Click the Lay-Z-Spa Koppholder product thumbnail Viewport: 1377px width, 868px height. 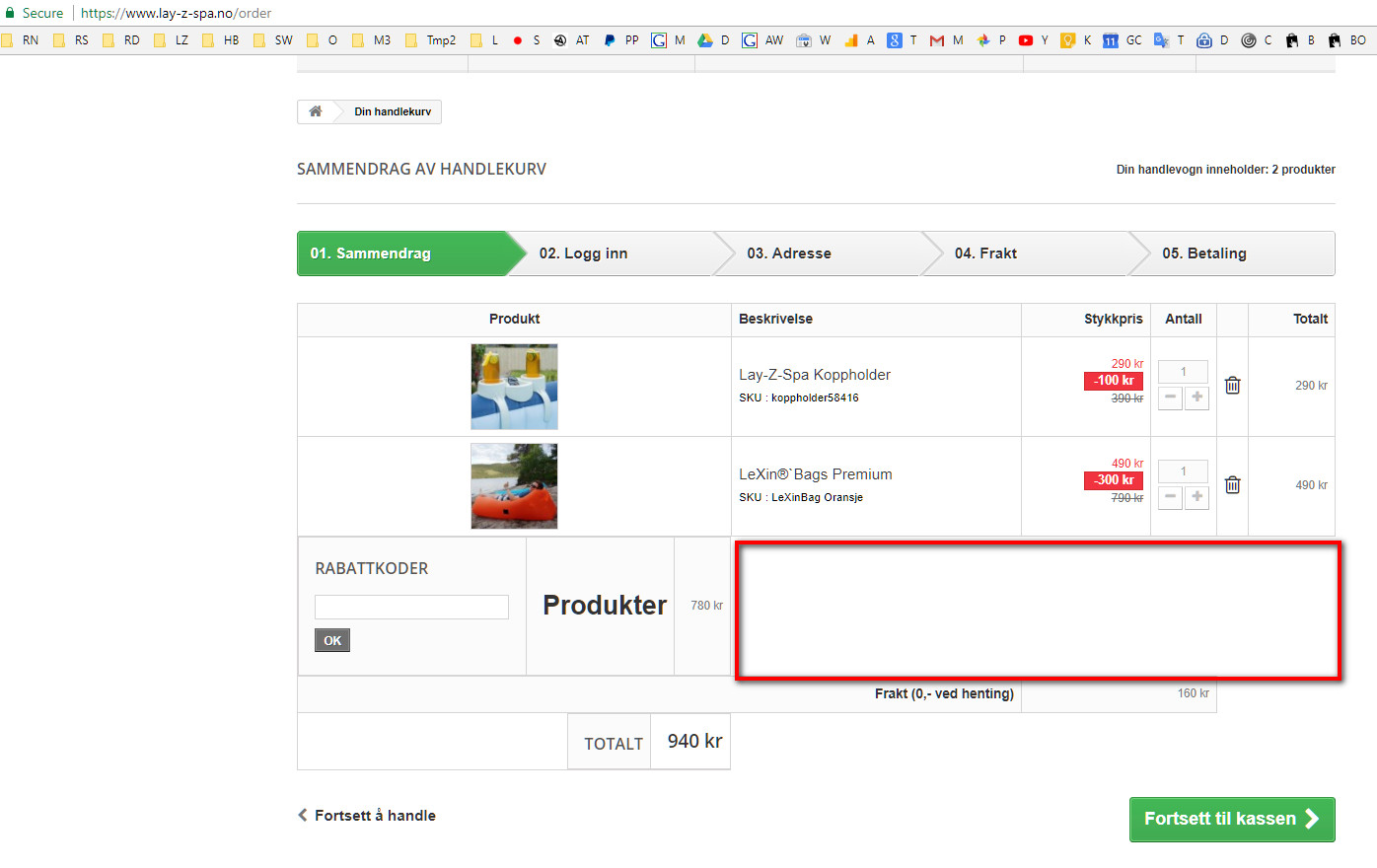click(x=514, y=387)
